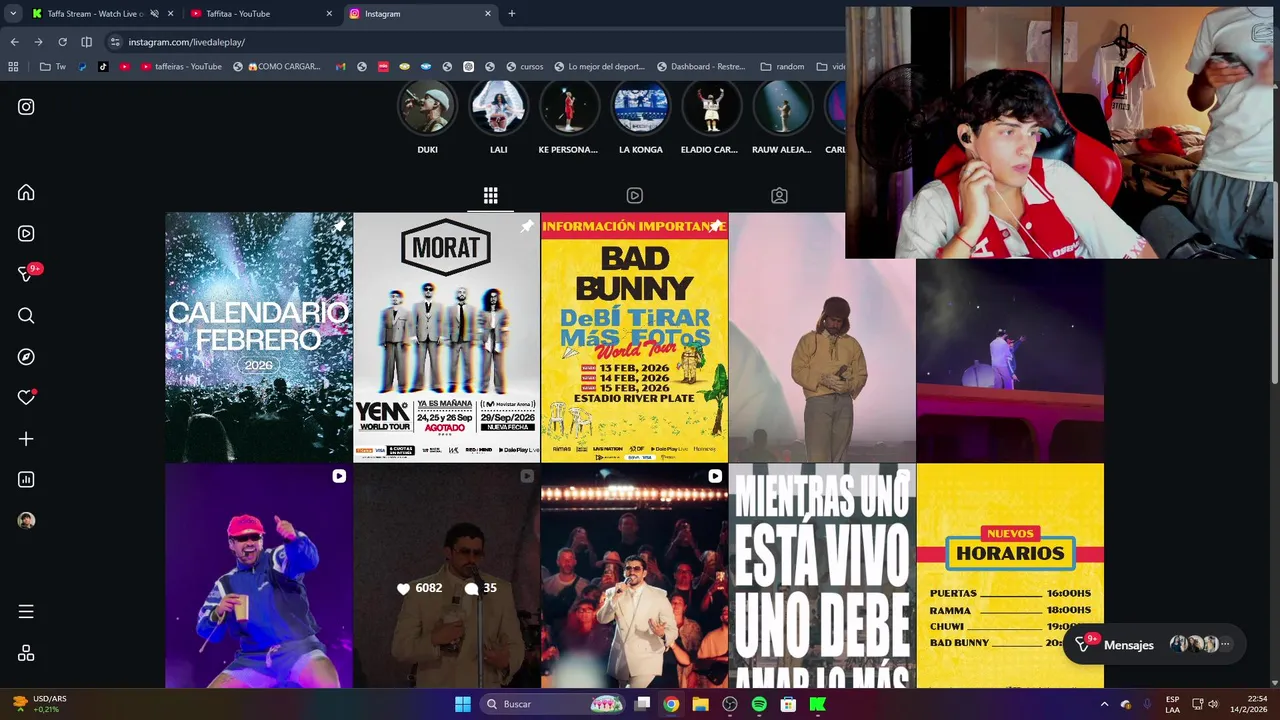View site information icon in address bar

coord(115,42)
